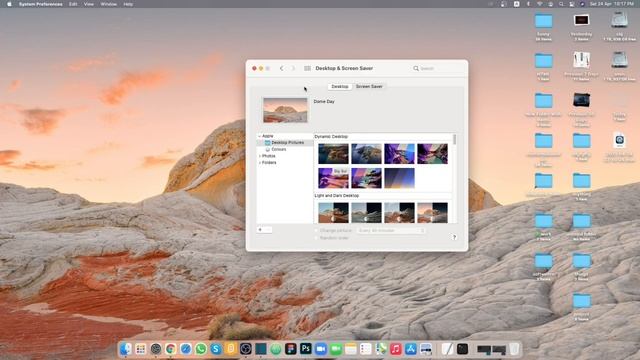The width and height of the screenshot is (640, 360).
Task: Click the Light and Dark Desktop heading
Action: [x=337, y=196]
